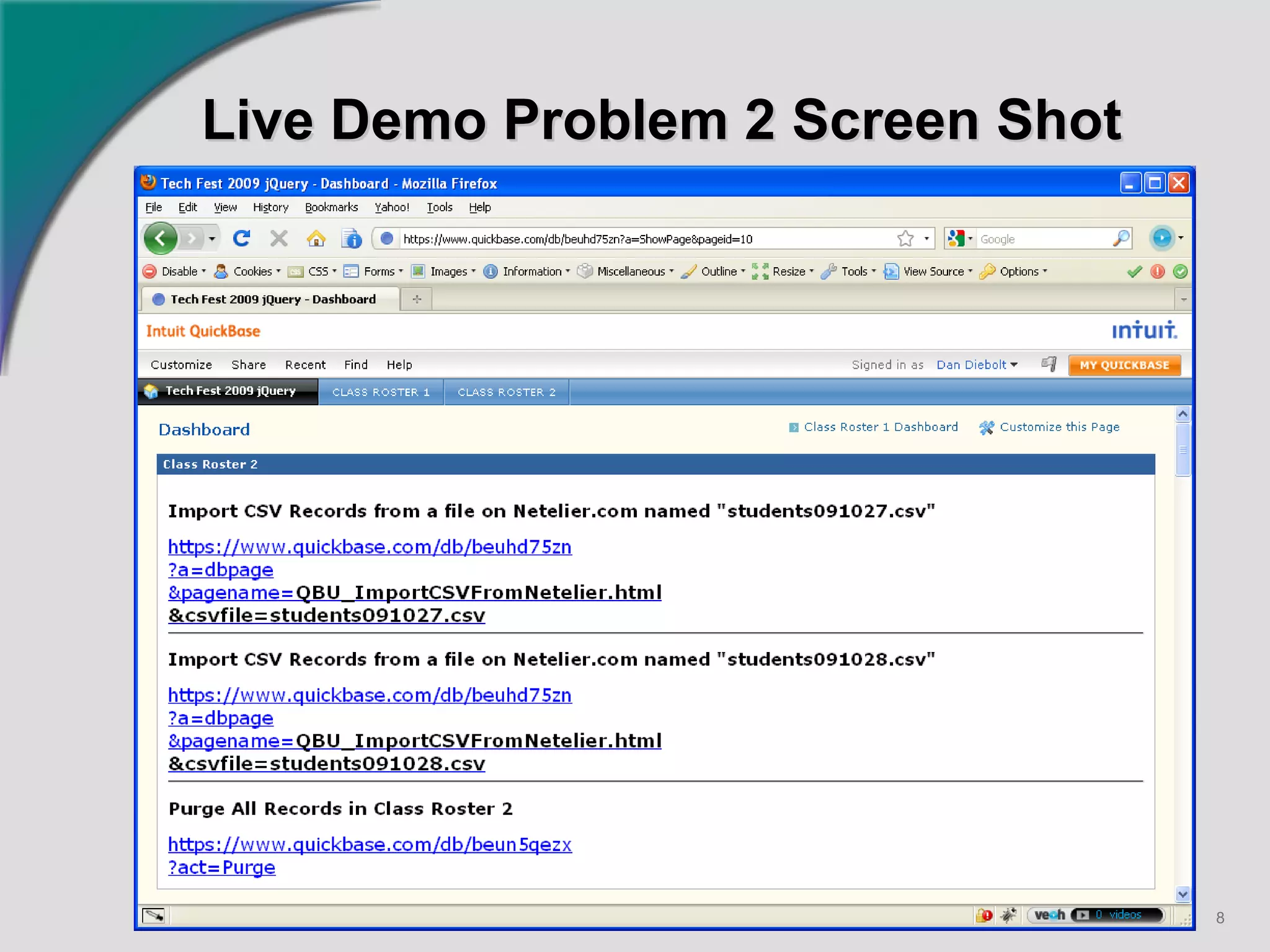Follow the ?act=Purge link
This screenshot has width=1270, height=952.
coord(221,867)
